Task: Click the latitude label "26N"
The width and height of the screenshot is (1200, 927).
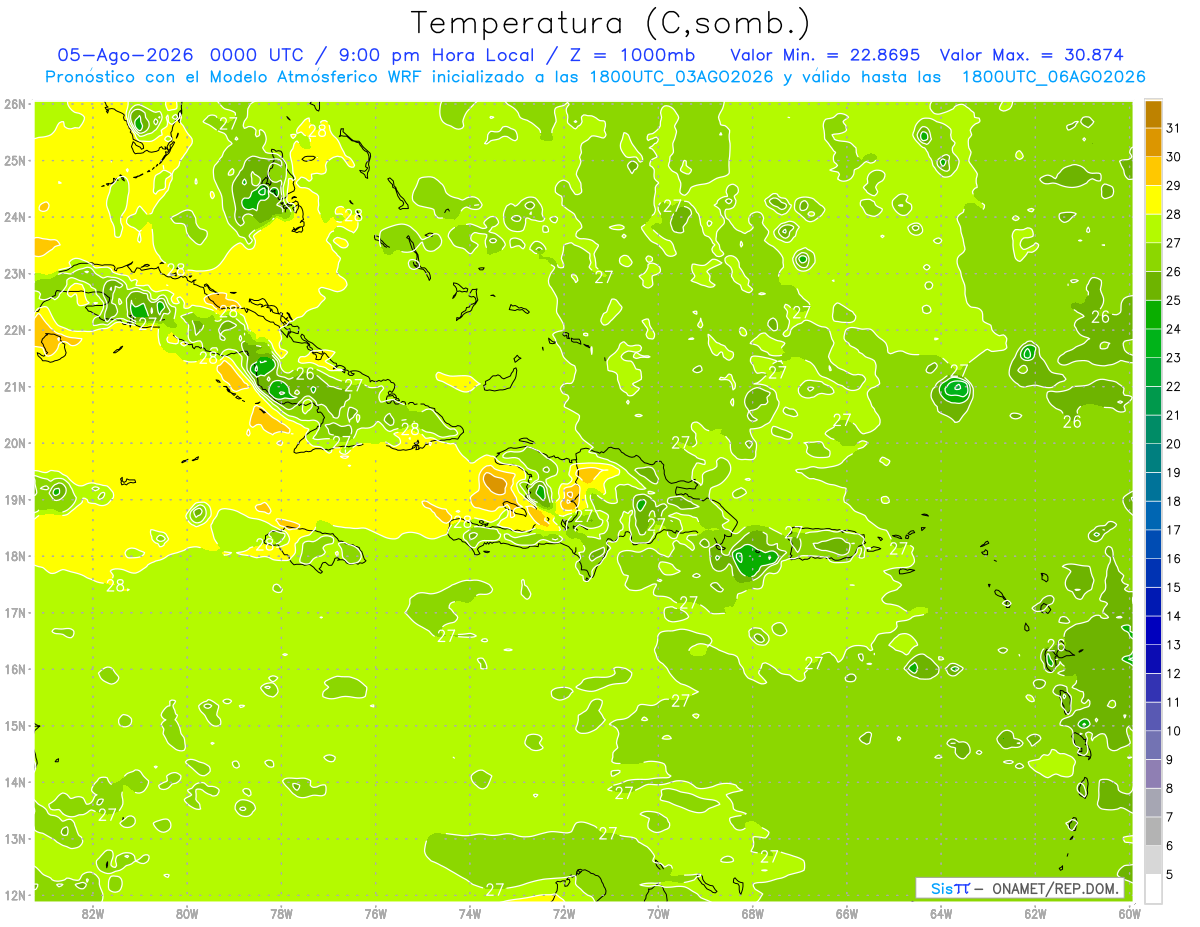Action: 15,104
